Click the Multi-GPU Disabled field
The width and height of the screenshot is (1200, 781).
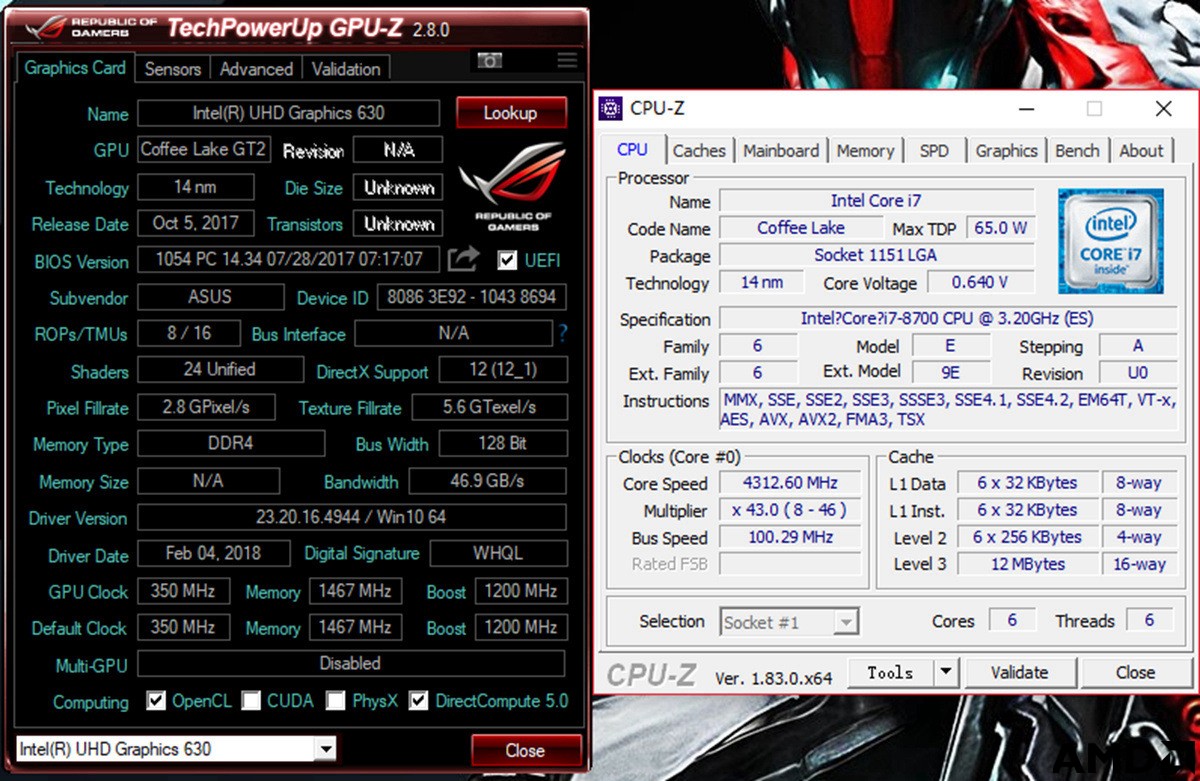[x=352, y=663]
